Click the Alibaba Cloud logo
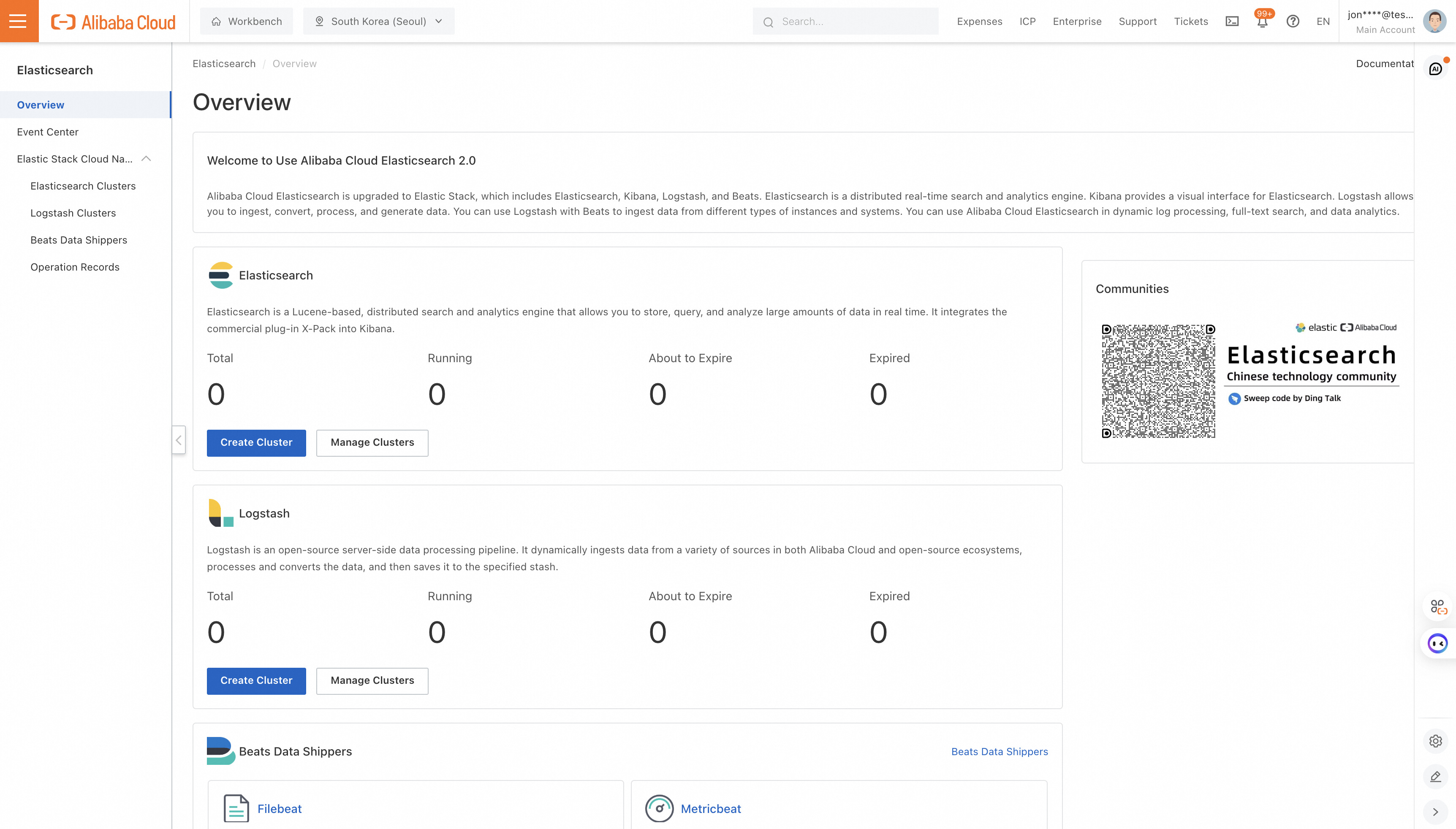This screenshot has height=829, width=1456. (x=113, y=22)
